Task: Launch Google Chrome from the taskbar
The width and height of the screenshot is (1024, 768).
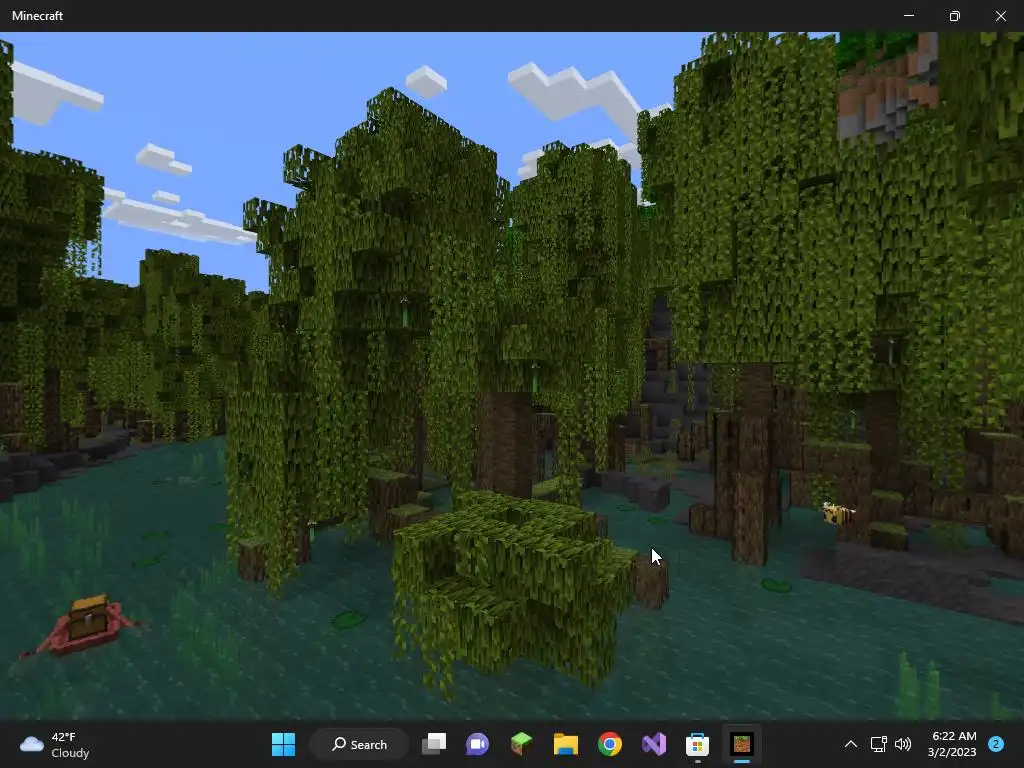Action: (x=609, y=744)
